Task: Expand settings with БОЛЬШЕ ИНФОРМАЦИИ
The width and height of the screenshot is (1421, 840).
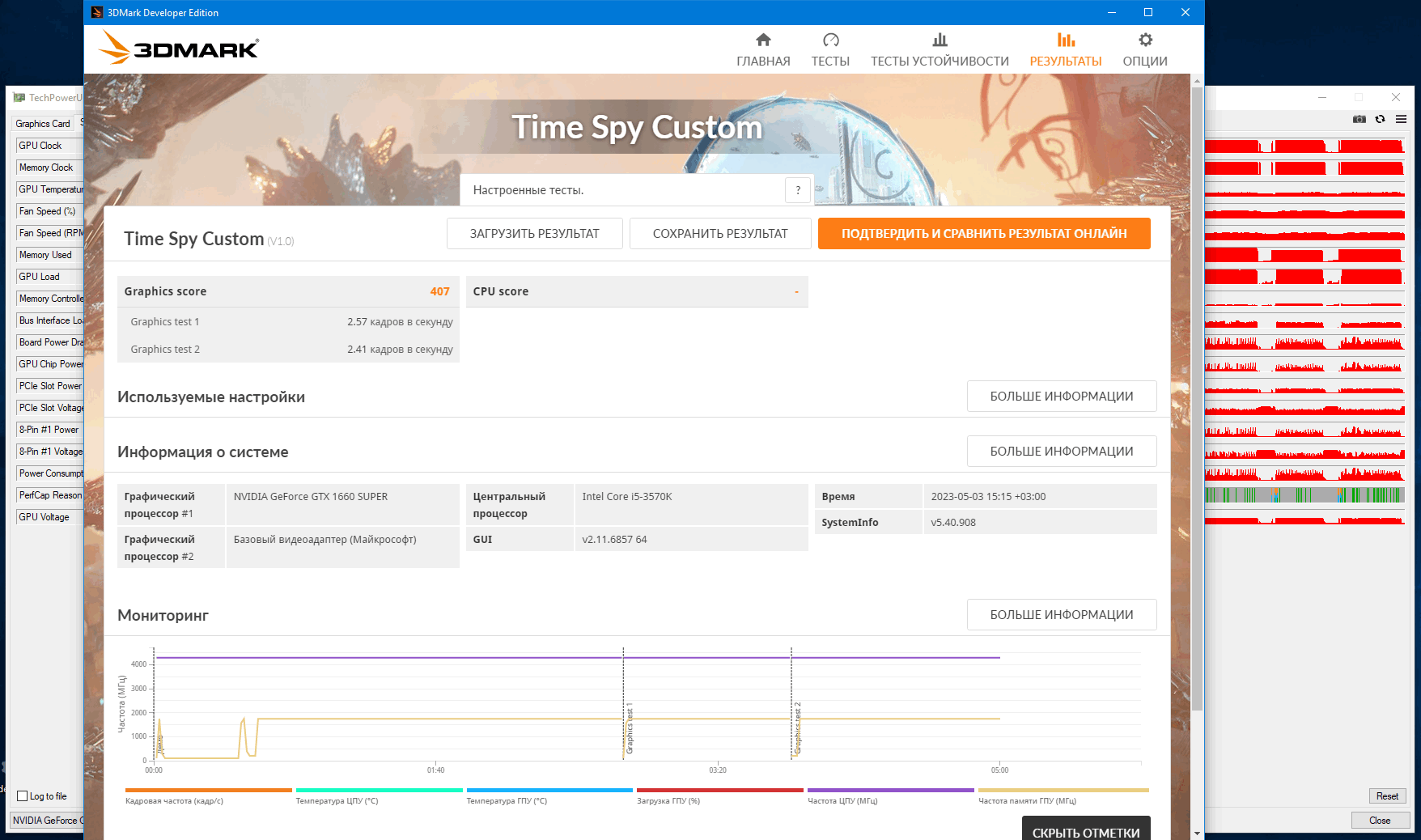Action: (x=1062, y=396)
